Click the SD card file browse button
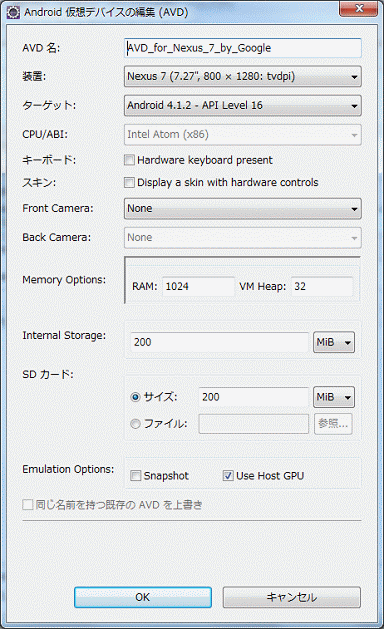Image resolution: width=384 pixels, height=629 pixels. tap(333, 424)
